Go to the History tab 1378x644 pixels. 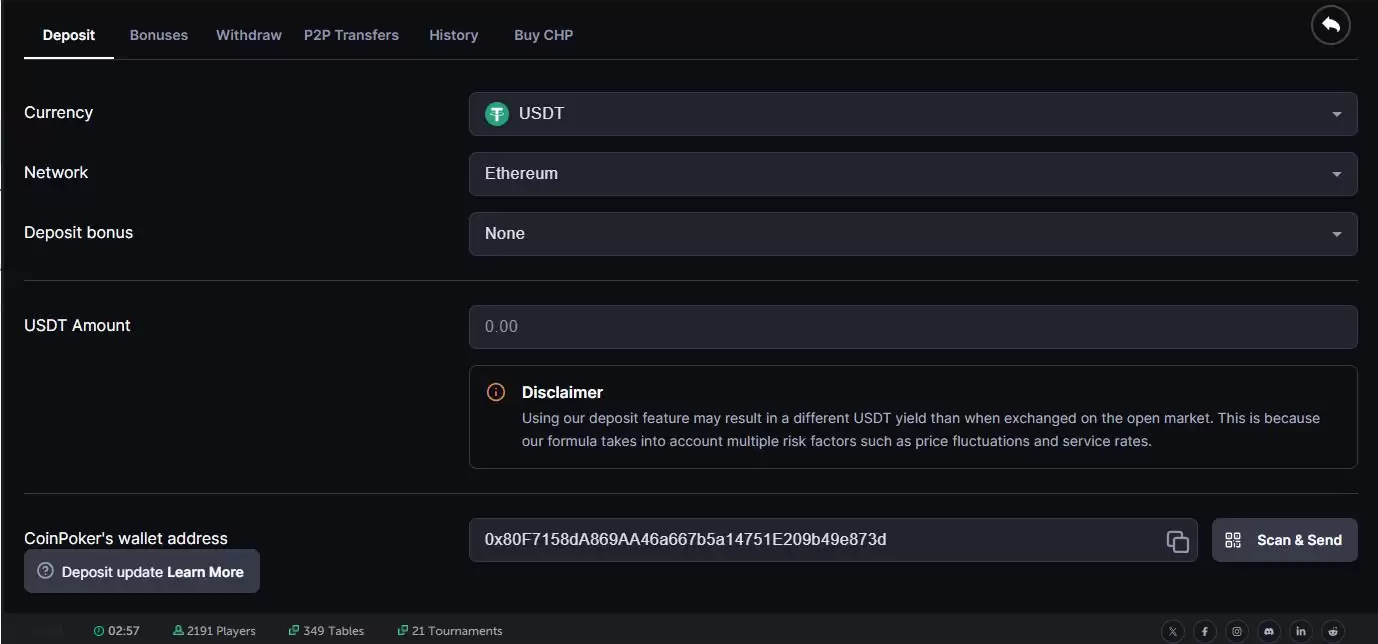tap(453, 35)
